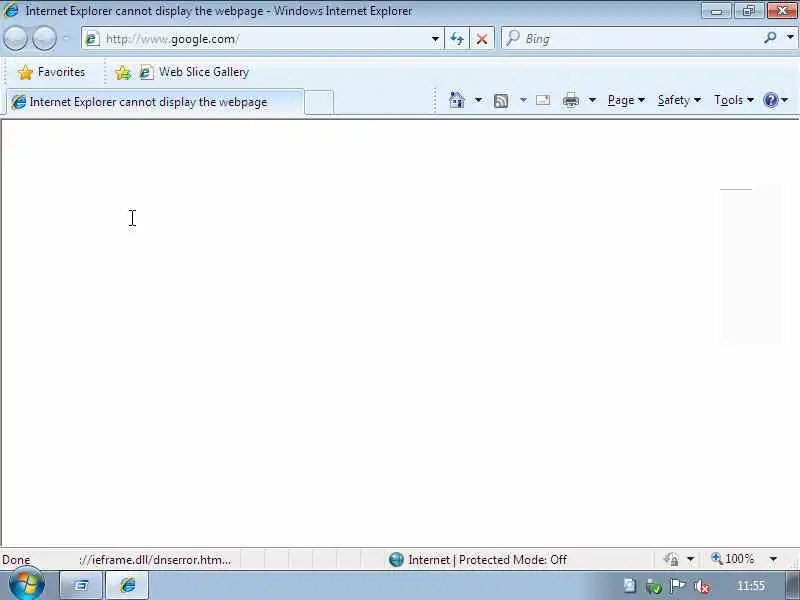
Task: Click the document system tray icon
Action: pos(630,586)
